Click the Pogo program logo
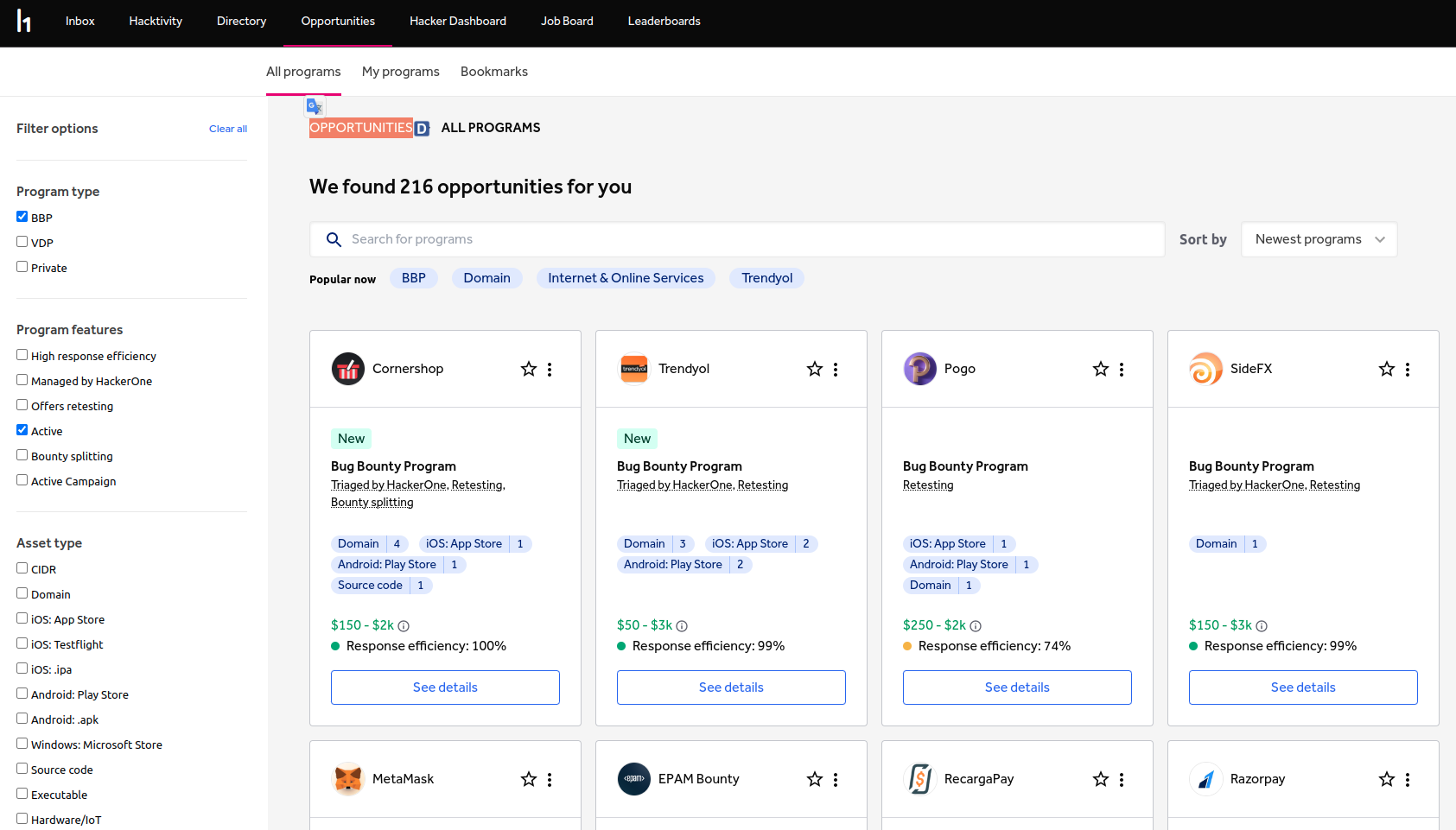This screenshot has height=830, width=1456. 919,368
